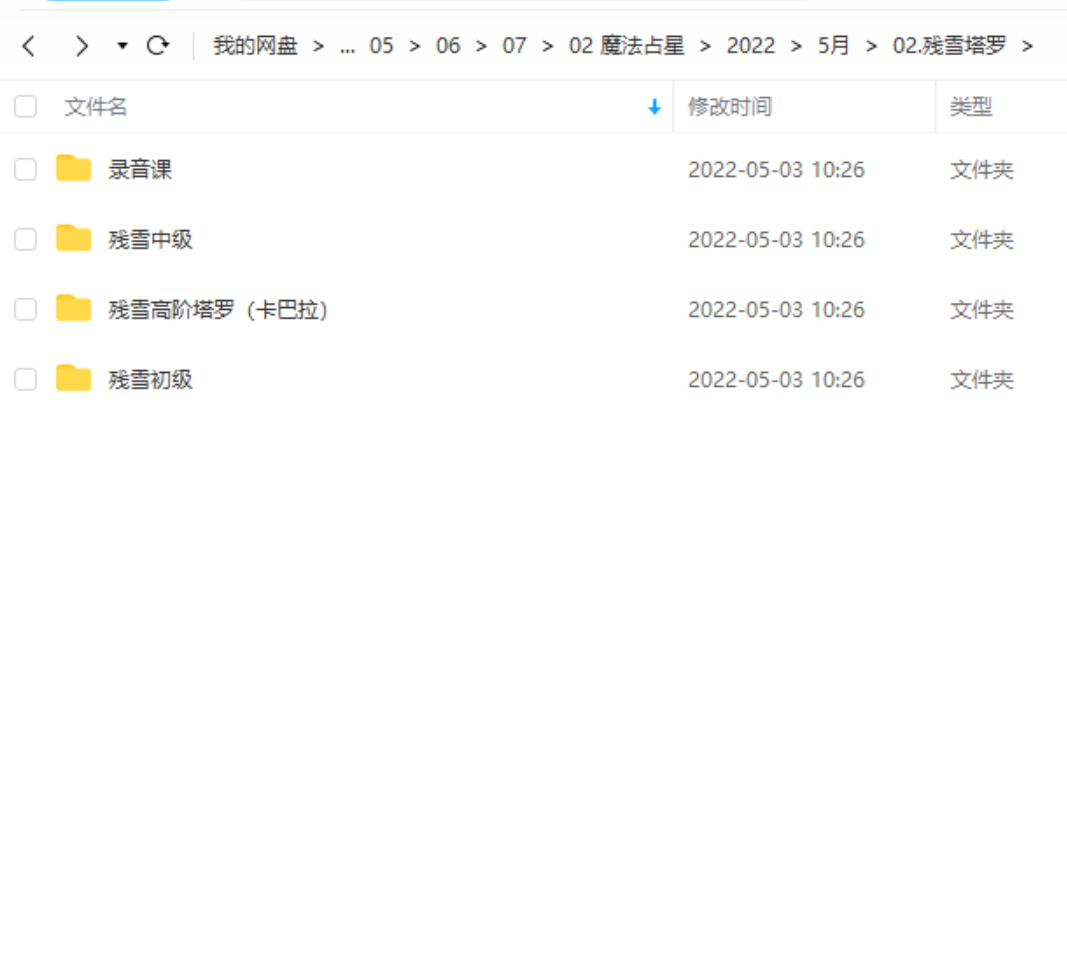This screenshot has height=955, width=1067.
Task: Click the back navigation arrow
Action: point(27,46)
